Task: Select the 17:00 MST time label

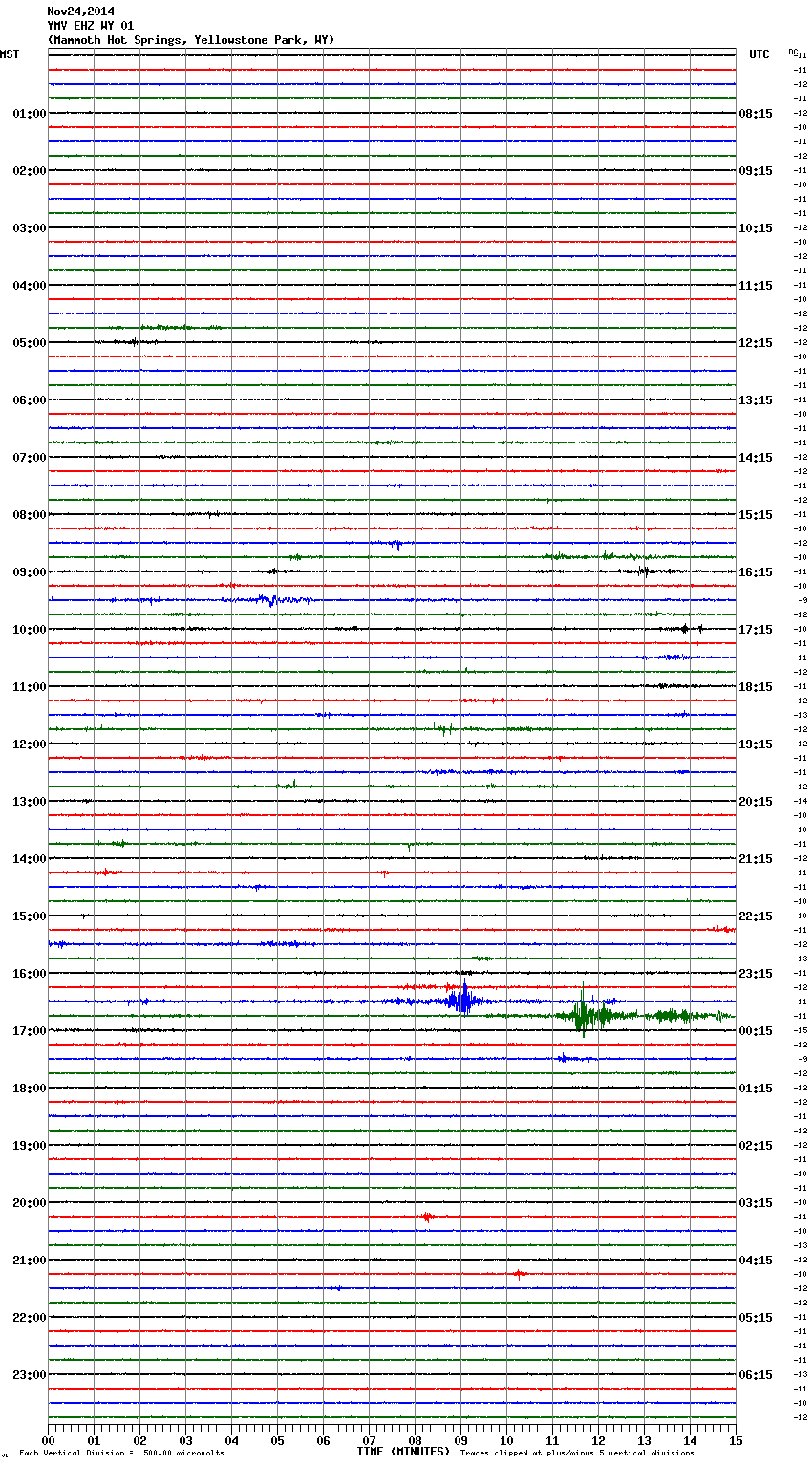Action: pyautogui.click(x=29, y=1031)
